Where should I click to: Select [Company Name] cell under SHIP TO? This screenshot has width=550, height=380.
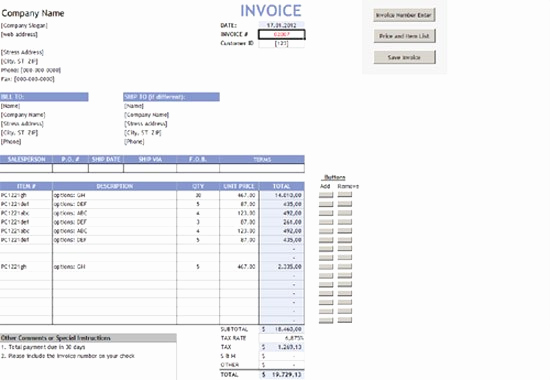[147, 115]
